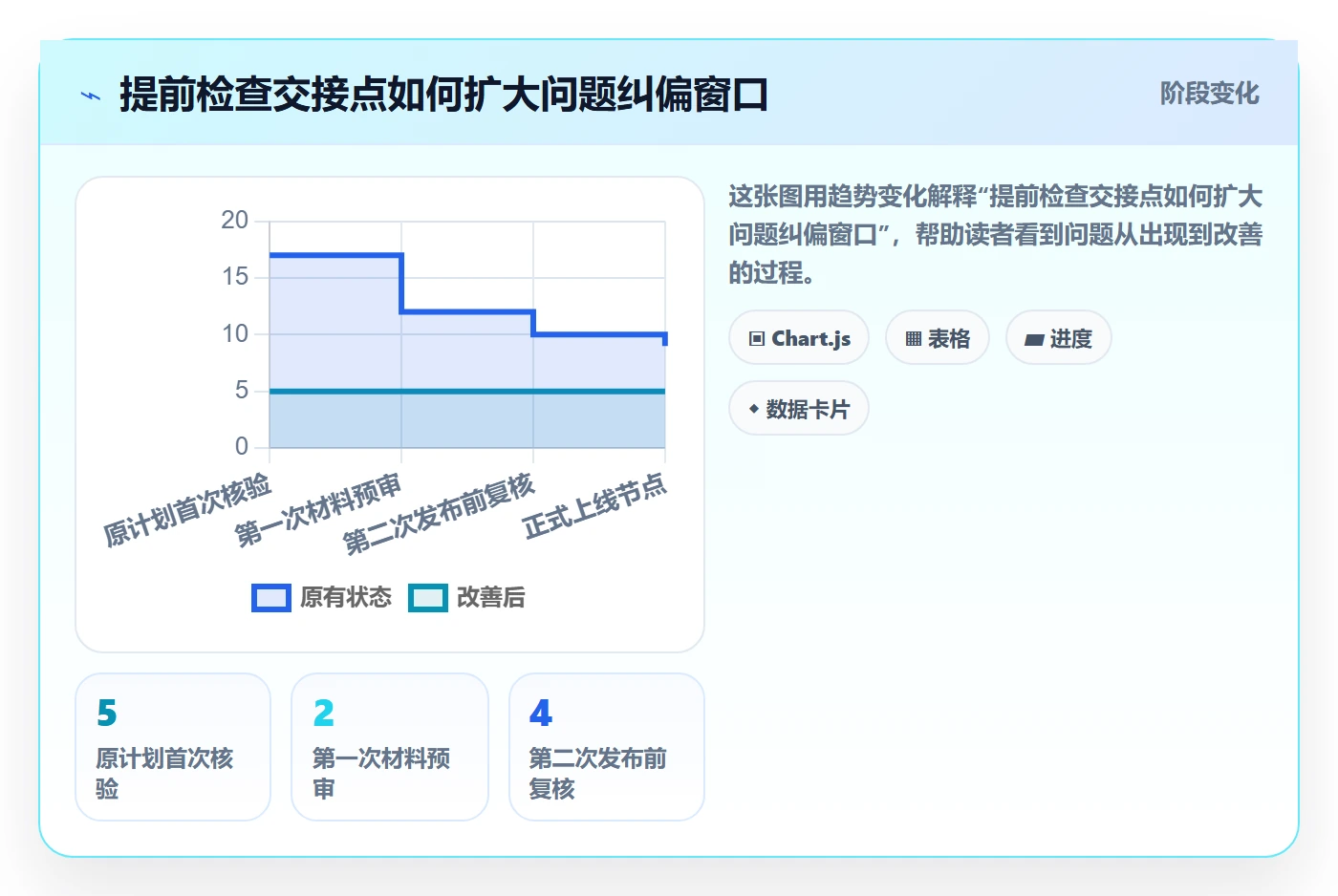Click the 原有状态 legend label

346,598
